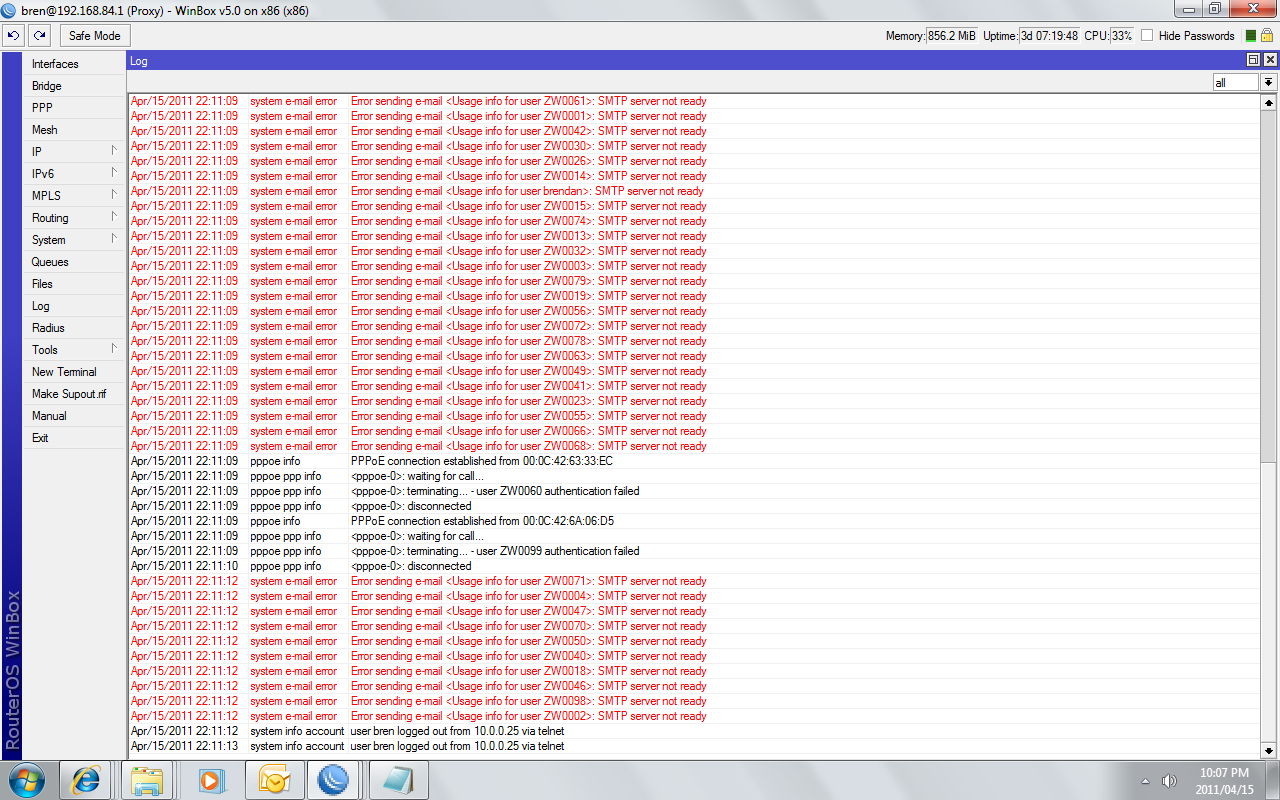The height and width of the screenshot is (800, 1280).
Task: Open the Windows Start menu
Action: pyautogui.click(x=28, y=779)
